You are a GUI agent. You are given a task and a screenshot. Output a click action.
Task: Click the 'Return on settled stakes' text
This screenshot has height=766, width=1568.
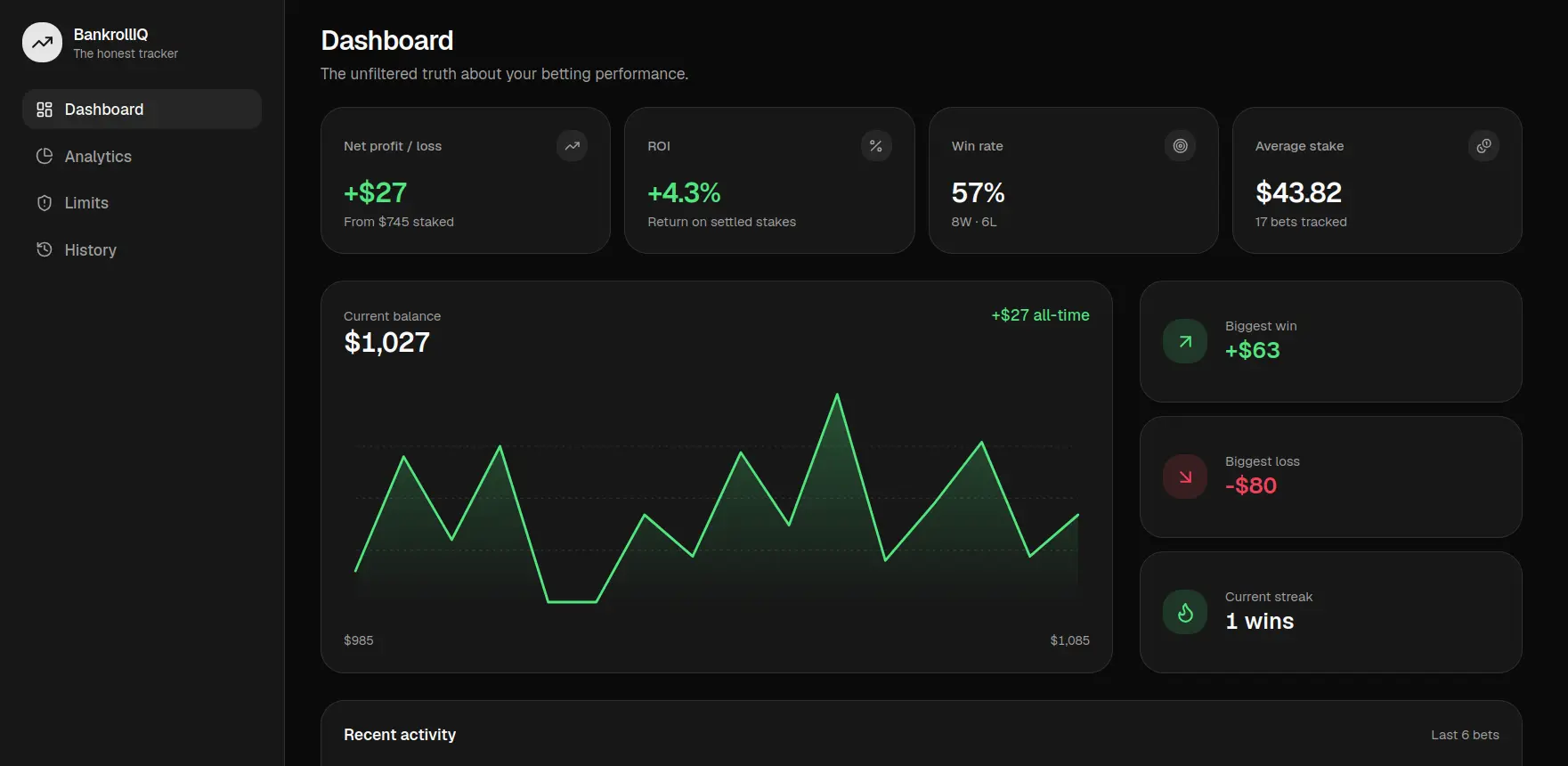pyautogui.click(x=721, y=222)
